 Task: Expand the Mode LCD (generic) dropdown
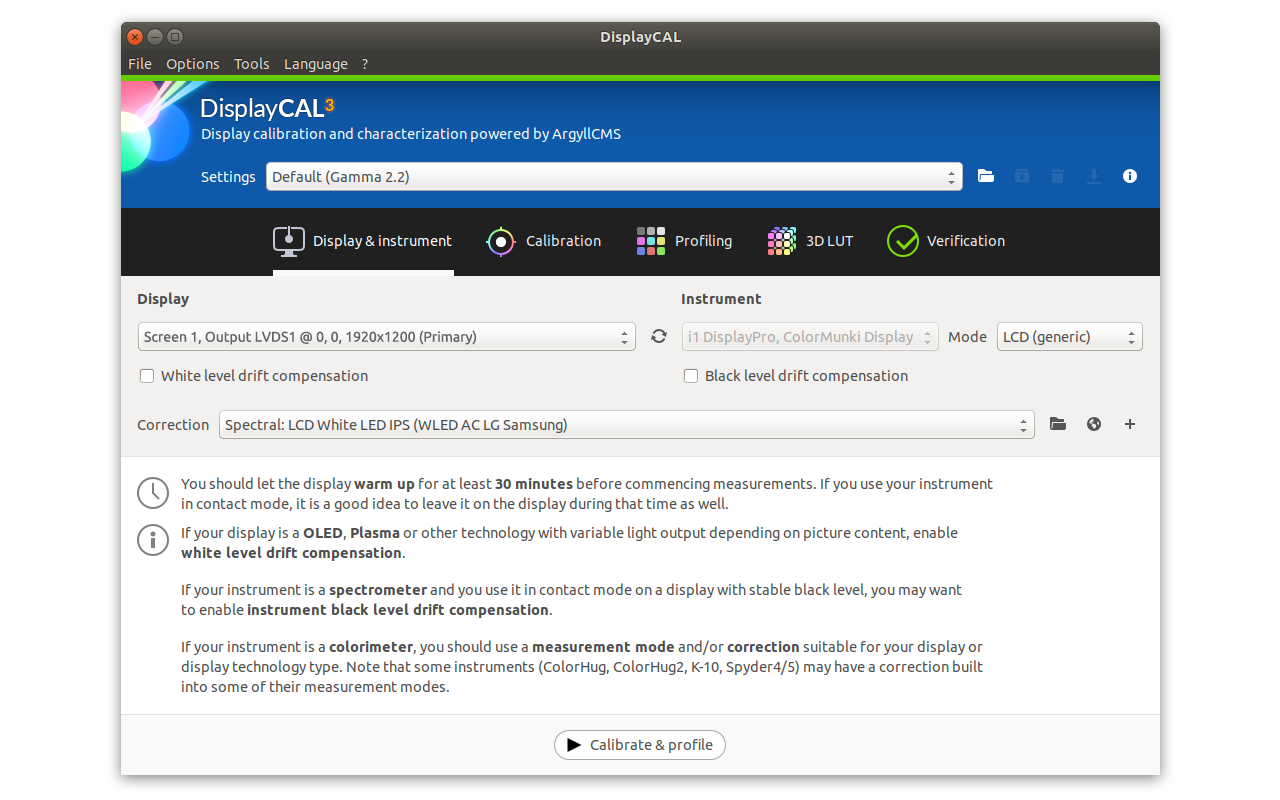[1069, 337]
